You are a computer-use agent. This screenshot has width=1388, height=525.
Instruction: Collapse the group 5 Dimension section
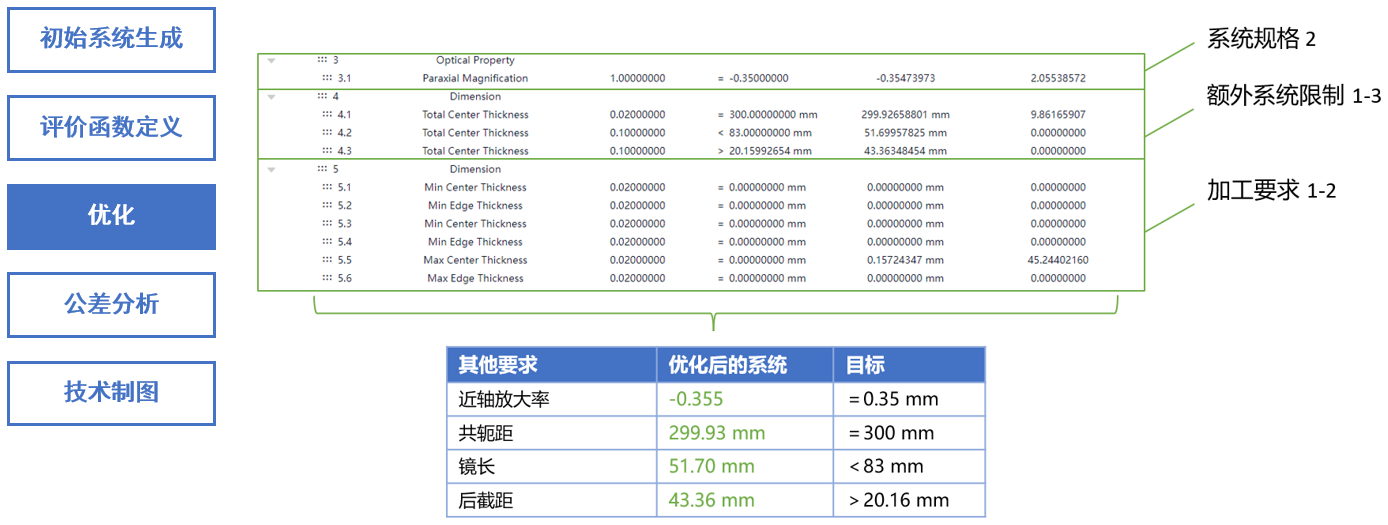pyautogui.click(x=271, y=170)
